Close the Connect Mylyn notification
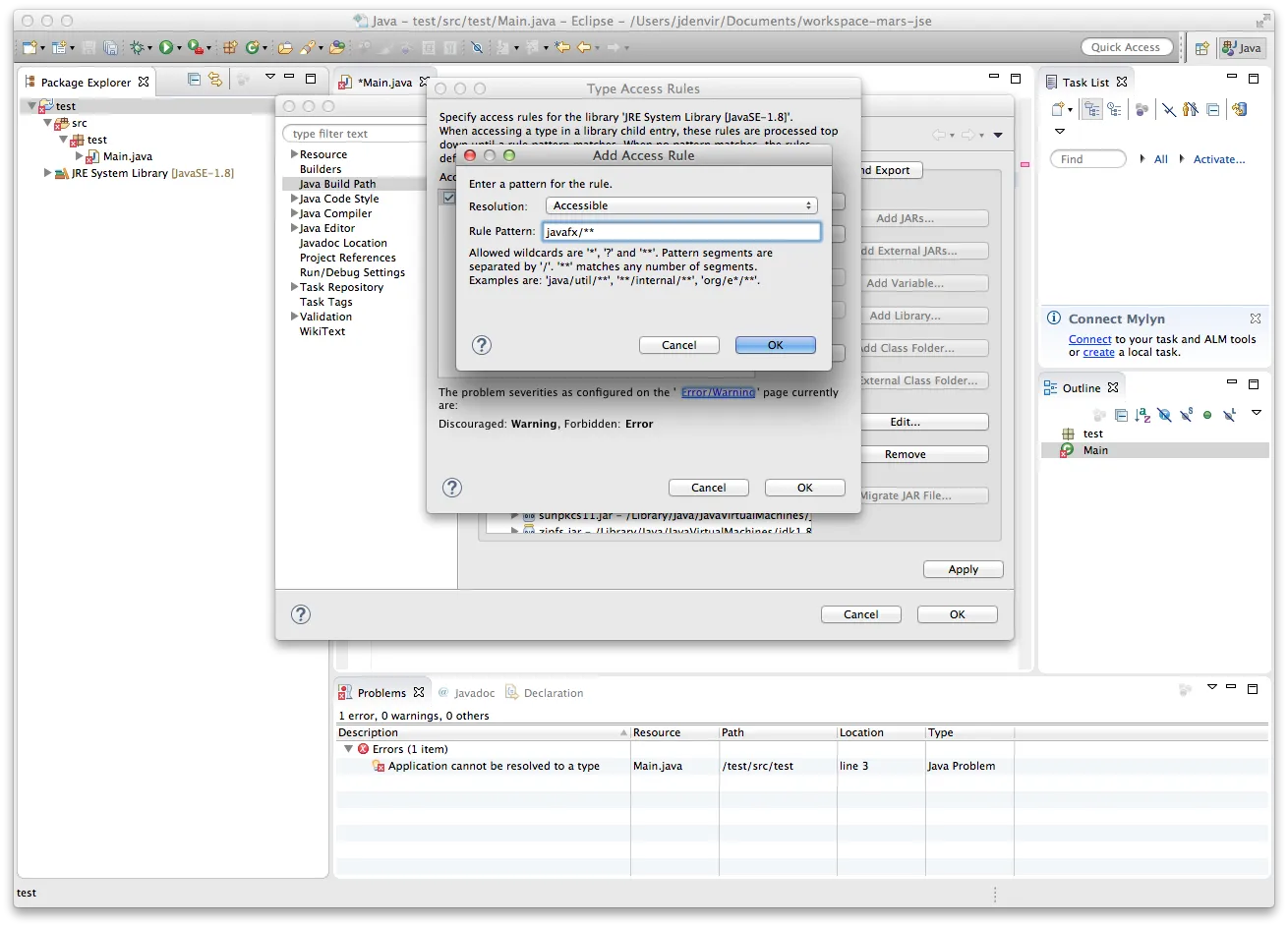Viewport: 1288px width, 927px height. (x=1256, y=319)
